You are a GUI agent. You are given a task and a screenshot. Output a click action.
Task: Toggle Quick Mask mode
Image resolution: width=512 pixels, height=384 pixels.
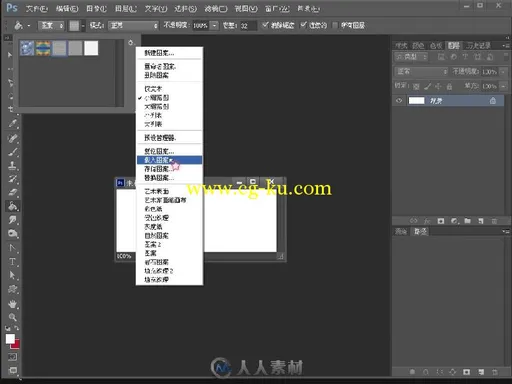pos(12,357)
